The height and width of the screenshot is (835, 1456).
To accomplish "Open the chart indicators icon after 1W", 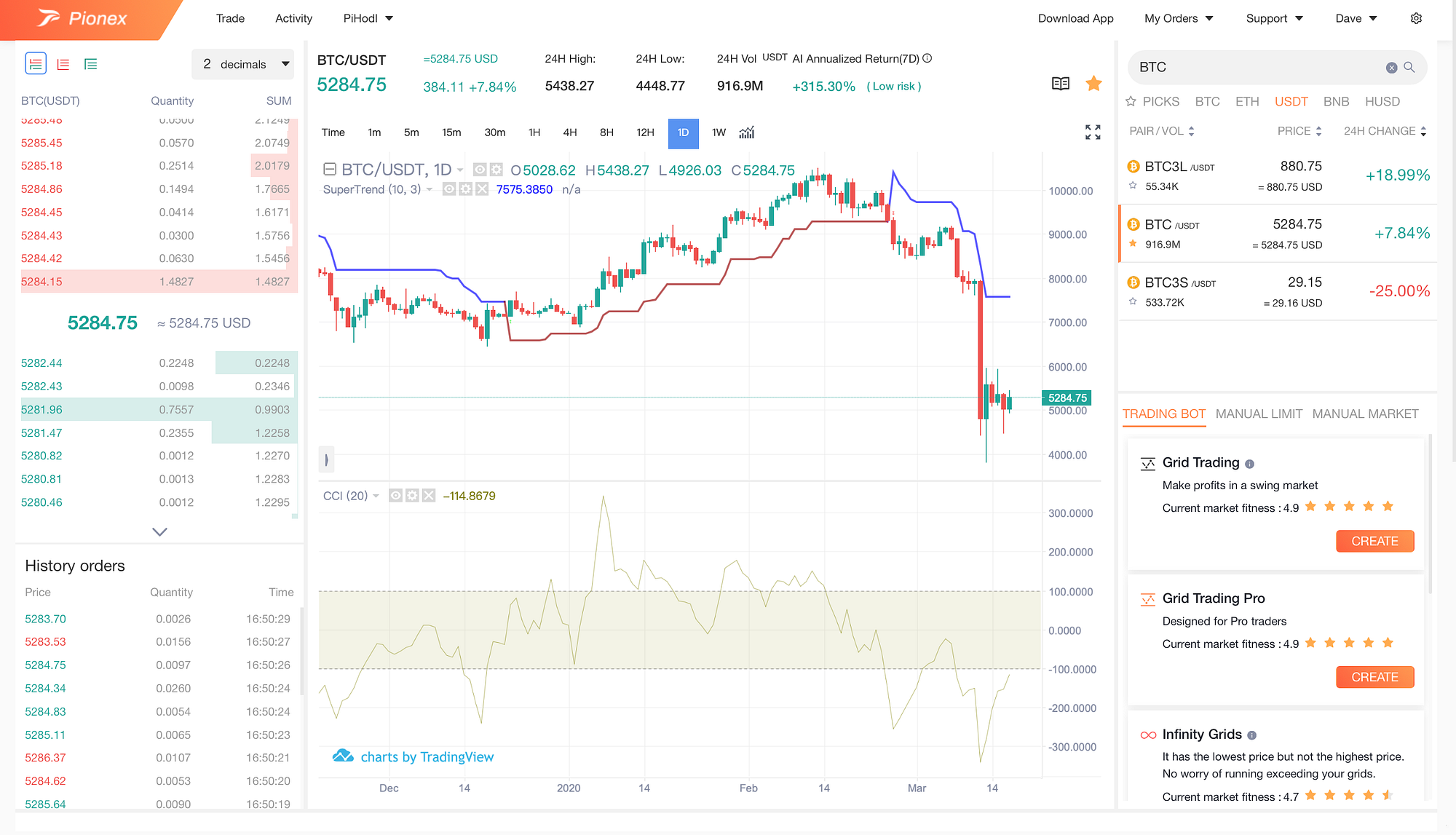I will click(747, 132).
